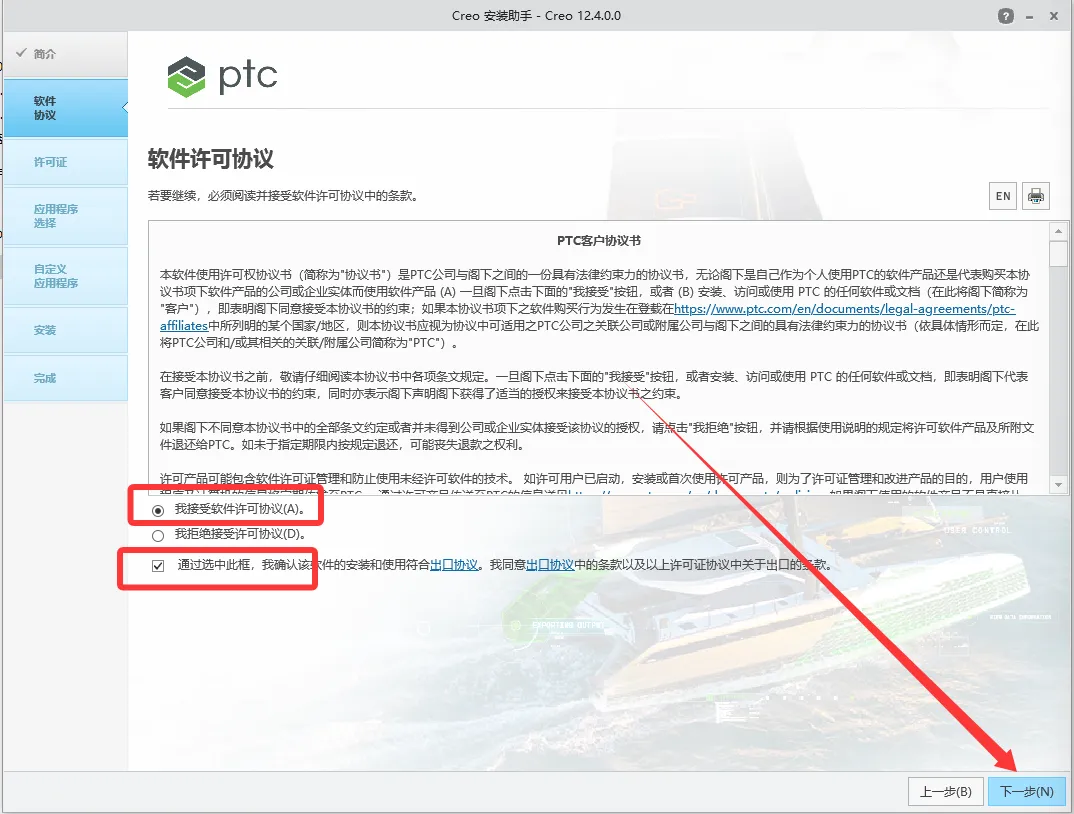Minimize the Creo installer window
The height and width of the screenshot is (814, 1074).
click(1029, 16)
